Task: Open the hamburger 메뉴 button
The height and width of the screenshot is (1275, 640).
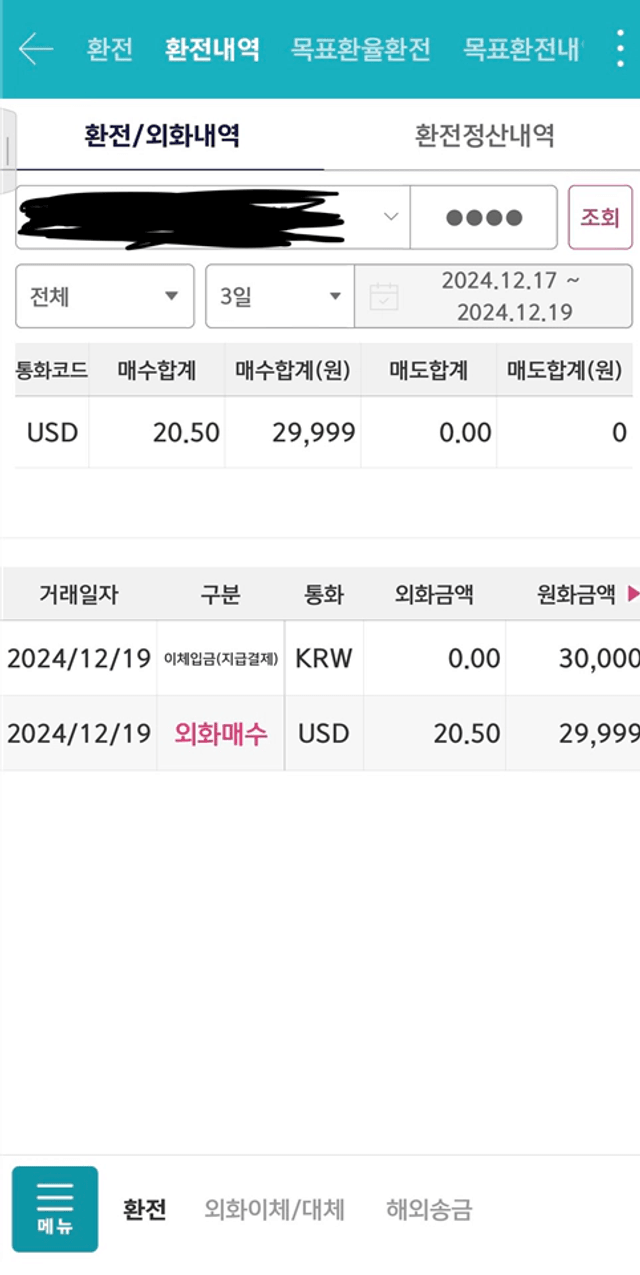Action: [x=55, y=1209]
